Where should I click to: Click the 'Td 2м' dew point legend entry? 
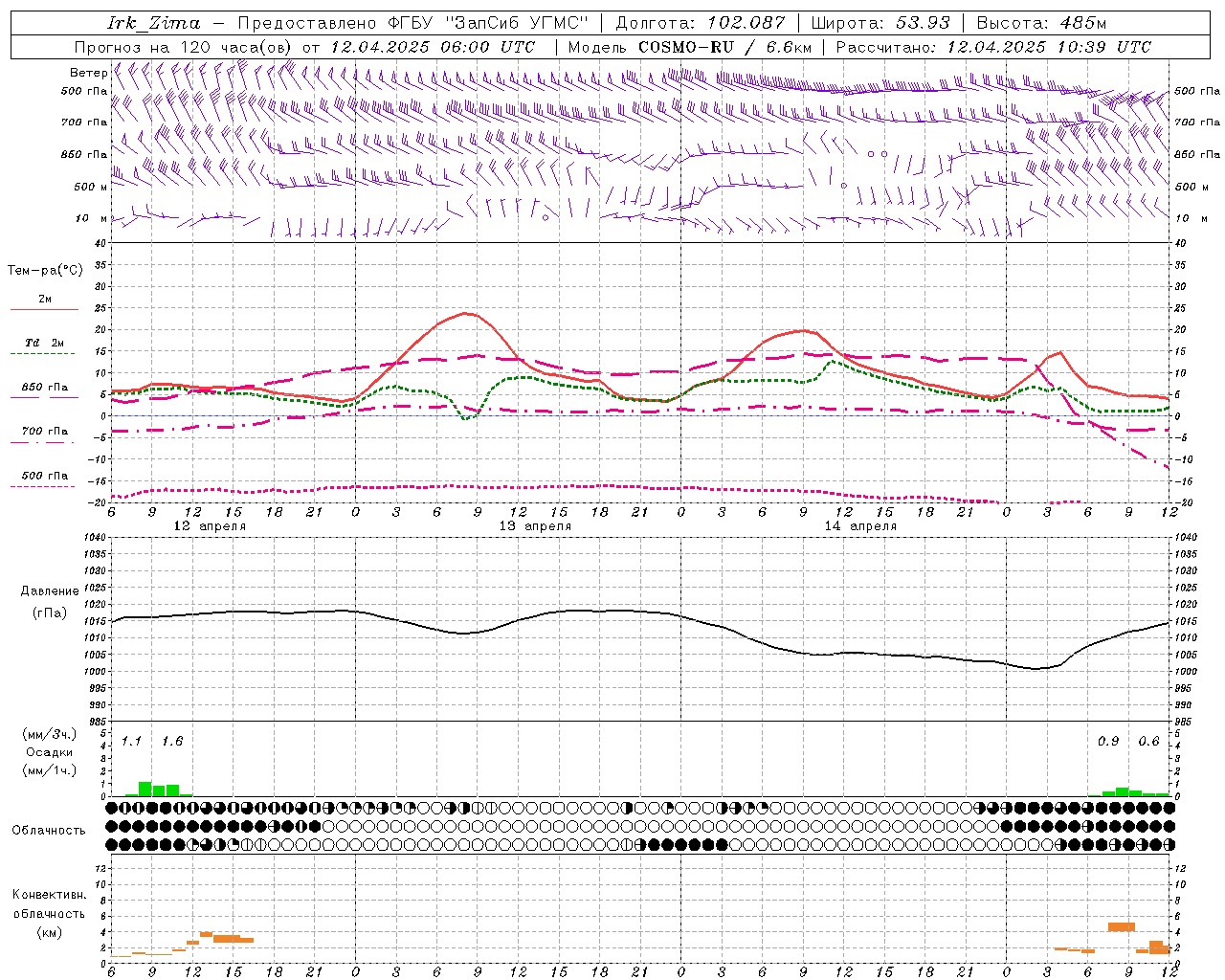[x=44, y=343]
